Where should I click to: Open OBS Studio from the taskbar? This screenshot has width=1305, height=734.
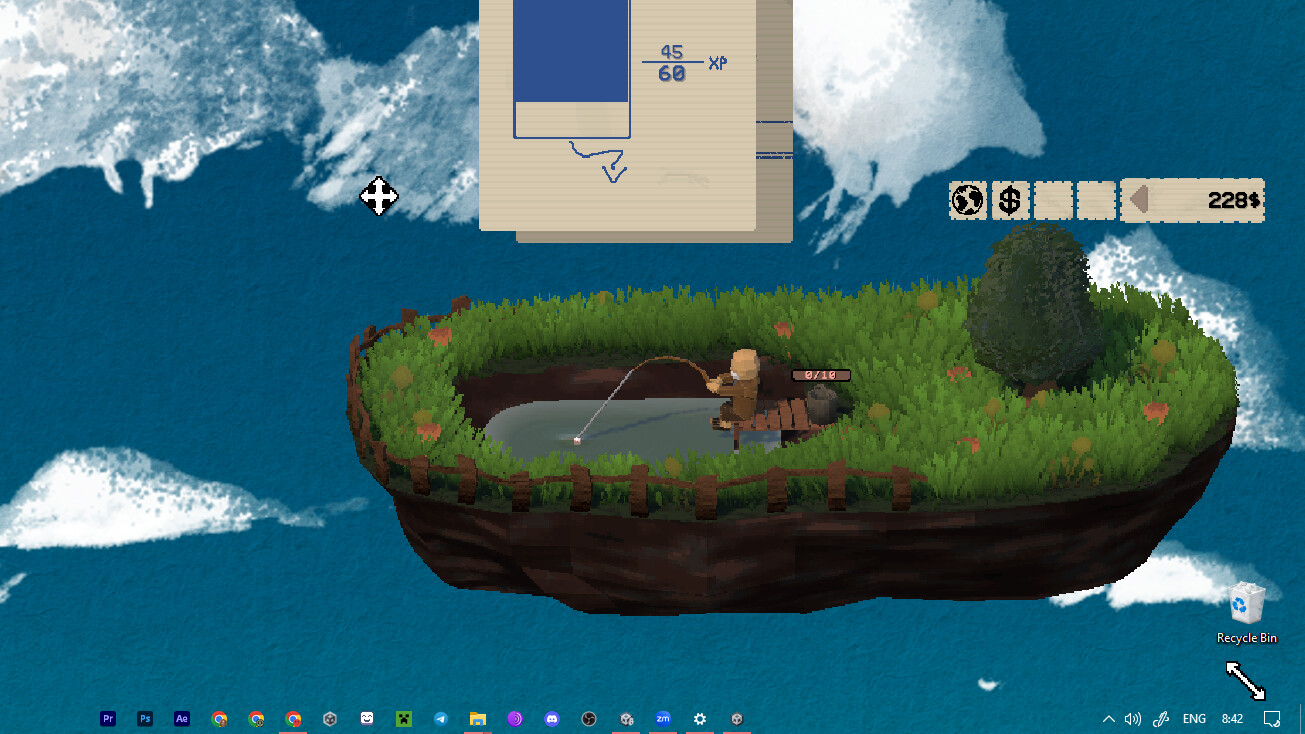coord(589,718)
